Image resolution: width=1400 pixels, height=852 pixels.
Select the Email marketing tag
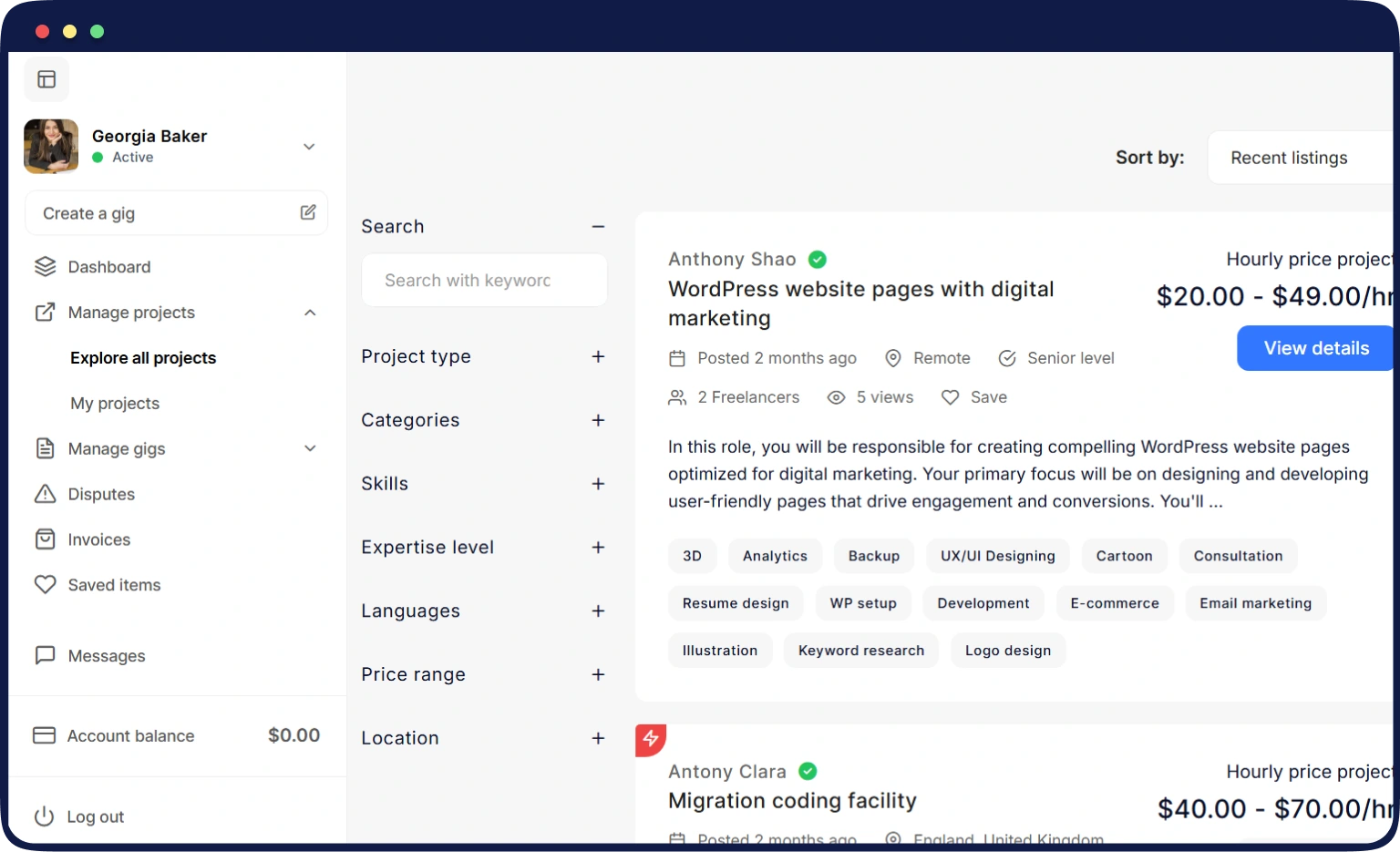[1256, 603]
